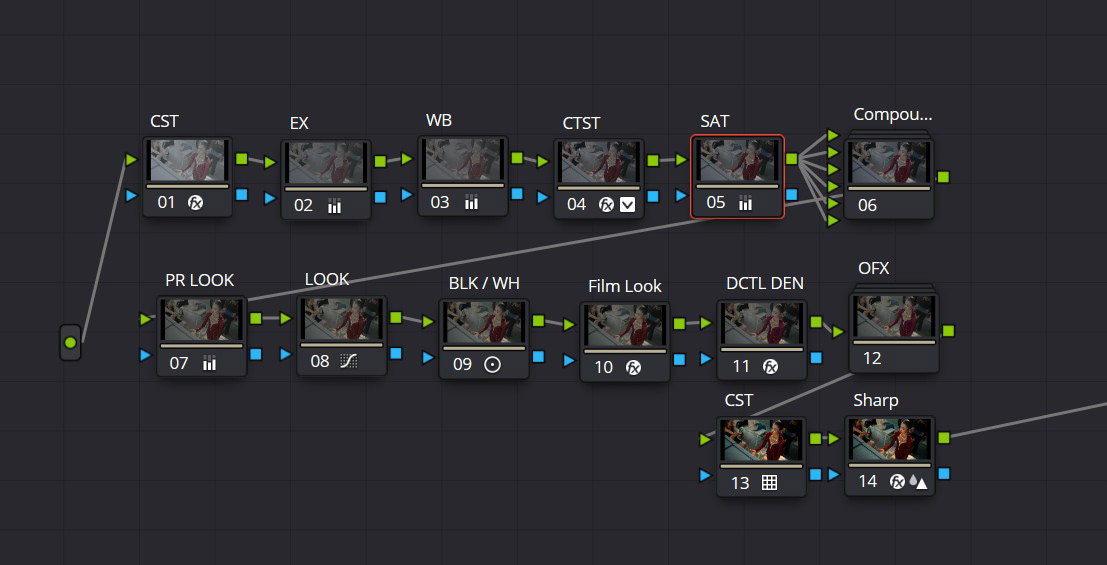1107x565 pixels.
Task: Select the DCTL DEN node 11 thumbnail
Action: tap(762, 323)
